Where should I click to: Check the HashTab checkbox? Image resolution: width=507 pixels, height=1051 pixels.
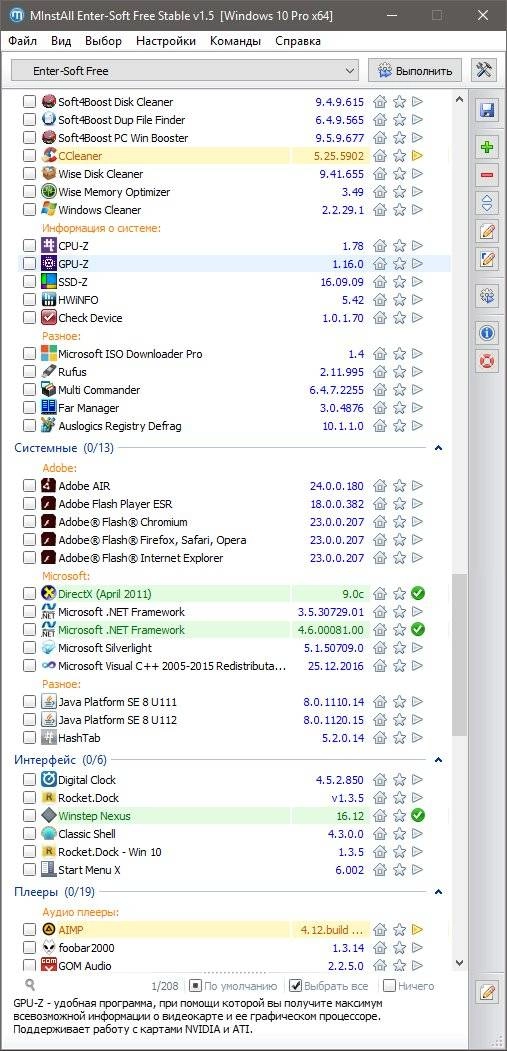[x=29, y=738]
